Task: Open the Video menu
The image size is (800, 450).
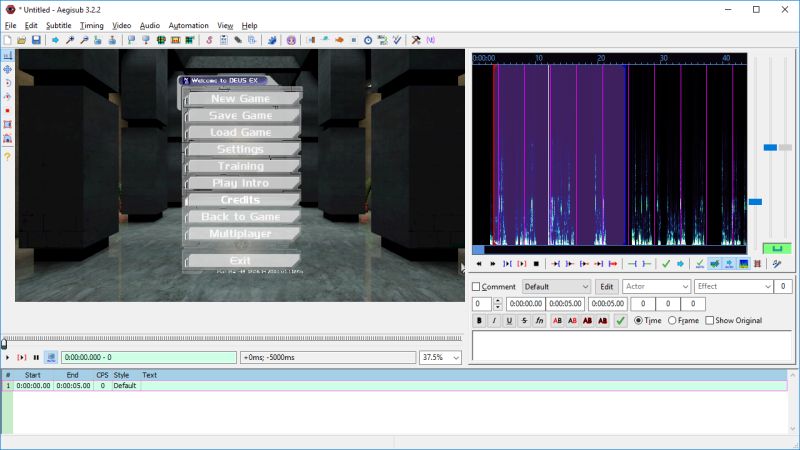Action: [121, 26]
